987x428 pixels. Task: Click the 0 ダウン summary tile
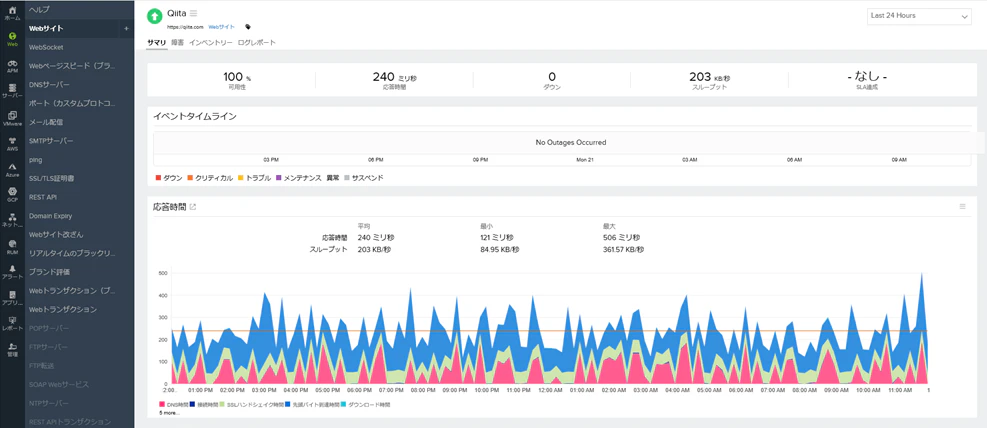[x=552, y=81]
